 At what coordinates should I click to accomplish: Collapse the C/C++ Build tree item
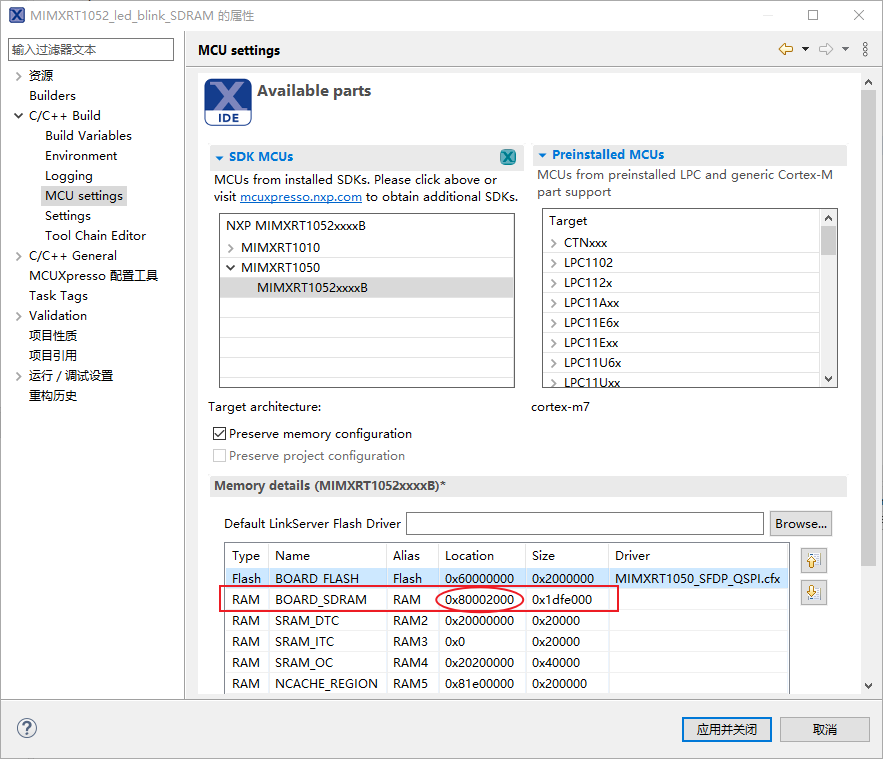pyautogui.click(x=19, y=116)
